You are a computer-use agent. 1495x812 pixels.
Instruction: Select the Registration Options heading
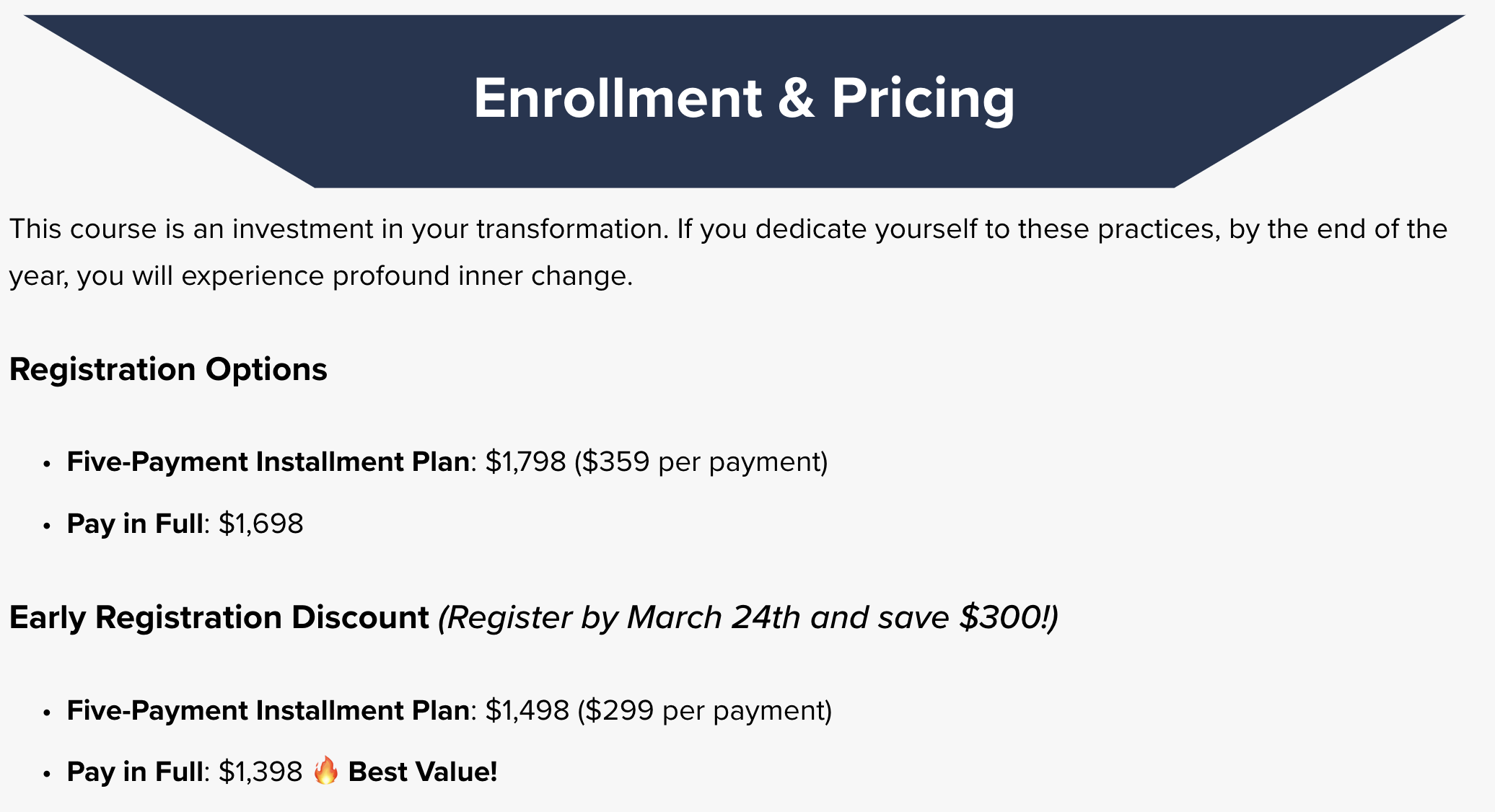pyautogui.click(x=168, y=369)
